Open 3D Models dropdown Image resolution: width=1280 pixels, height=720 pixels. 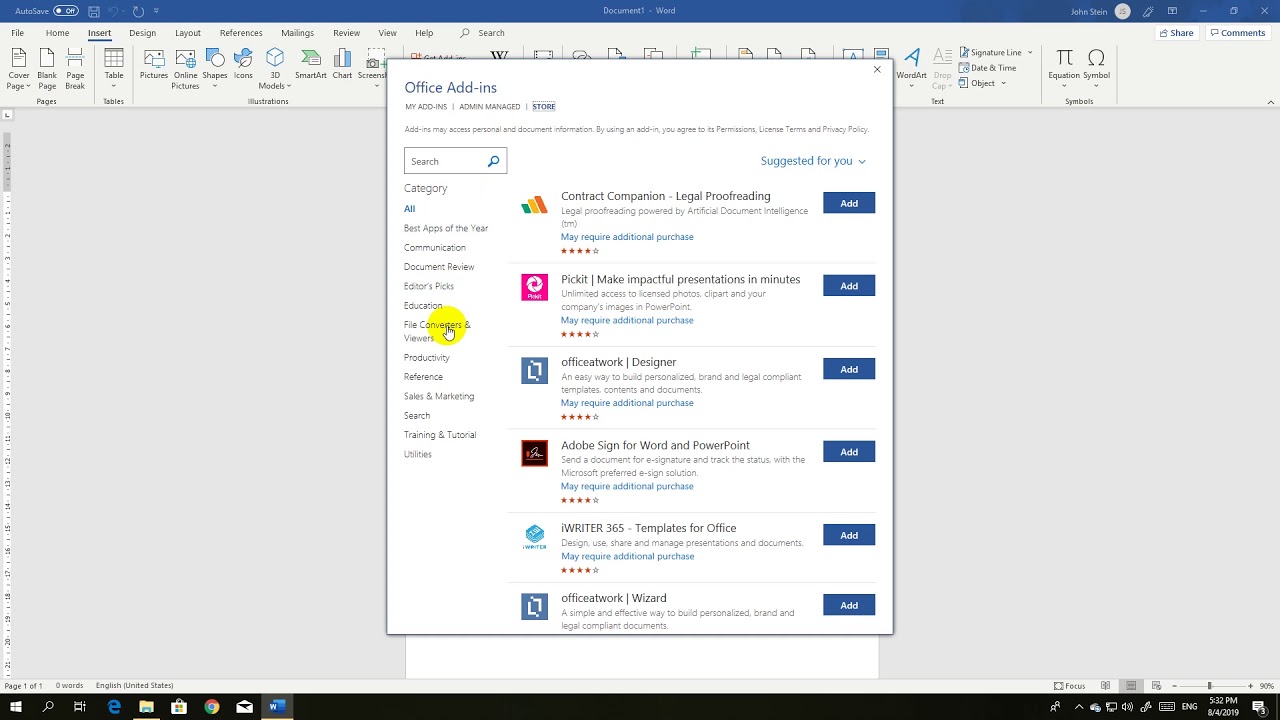click(x=274, y=69)
